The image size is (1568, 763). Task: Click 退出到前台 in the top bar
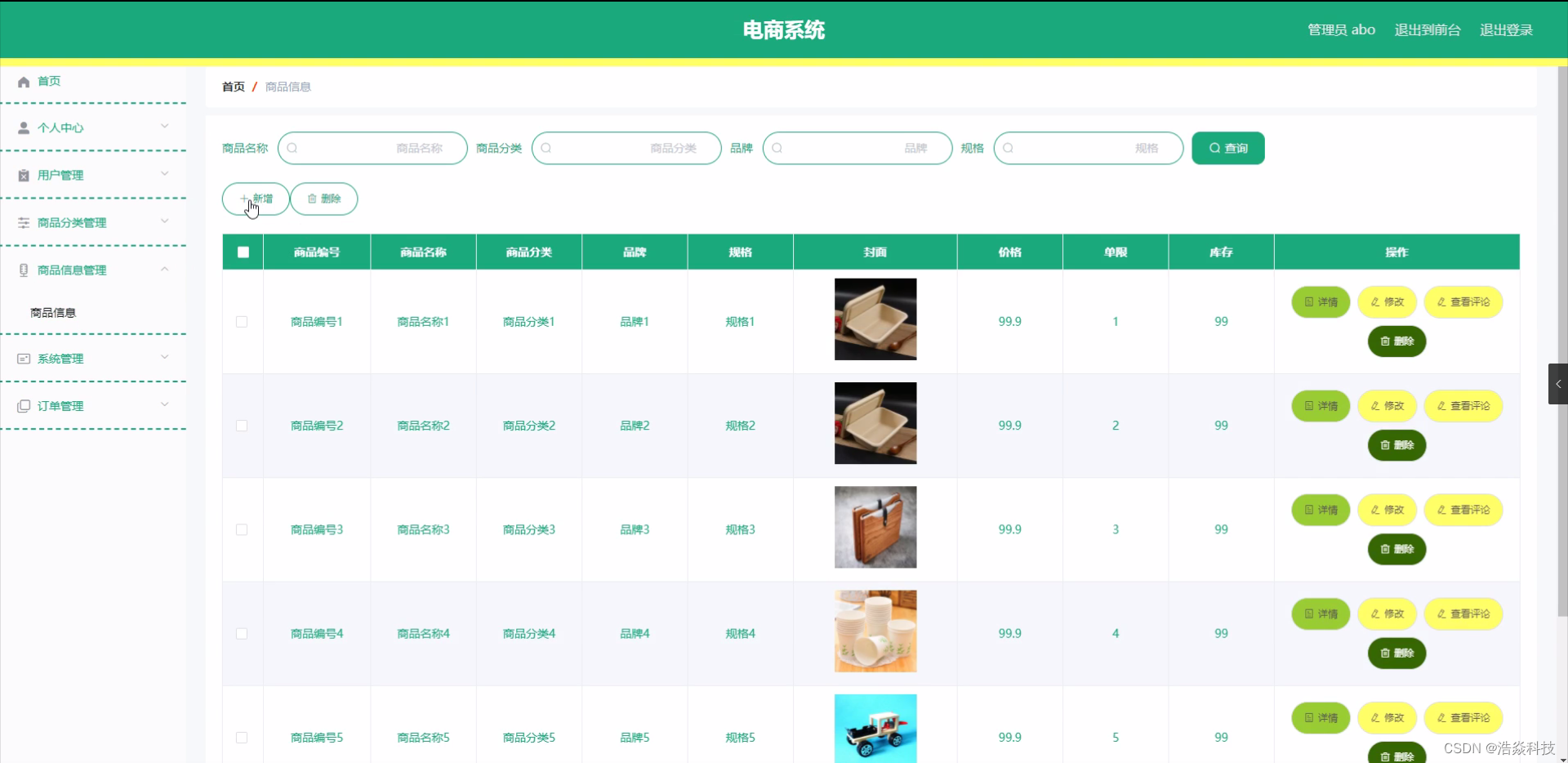(1426, 29)
